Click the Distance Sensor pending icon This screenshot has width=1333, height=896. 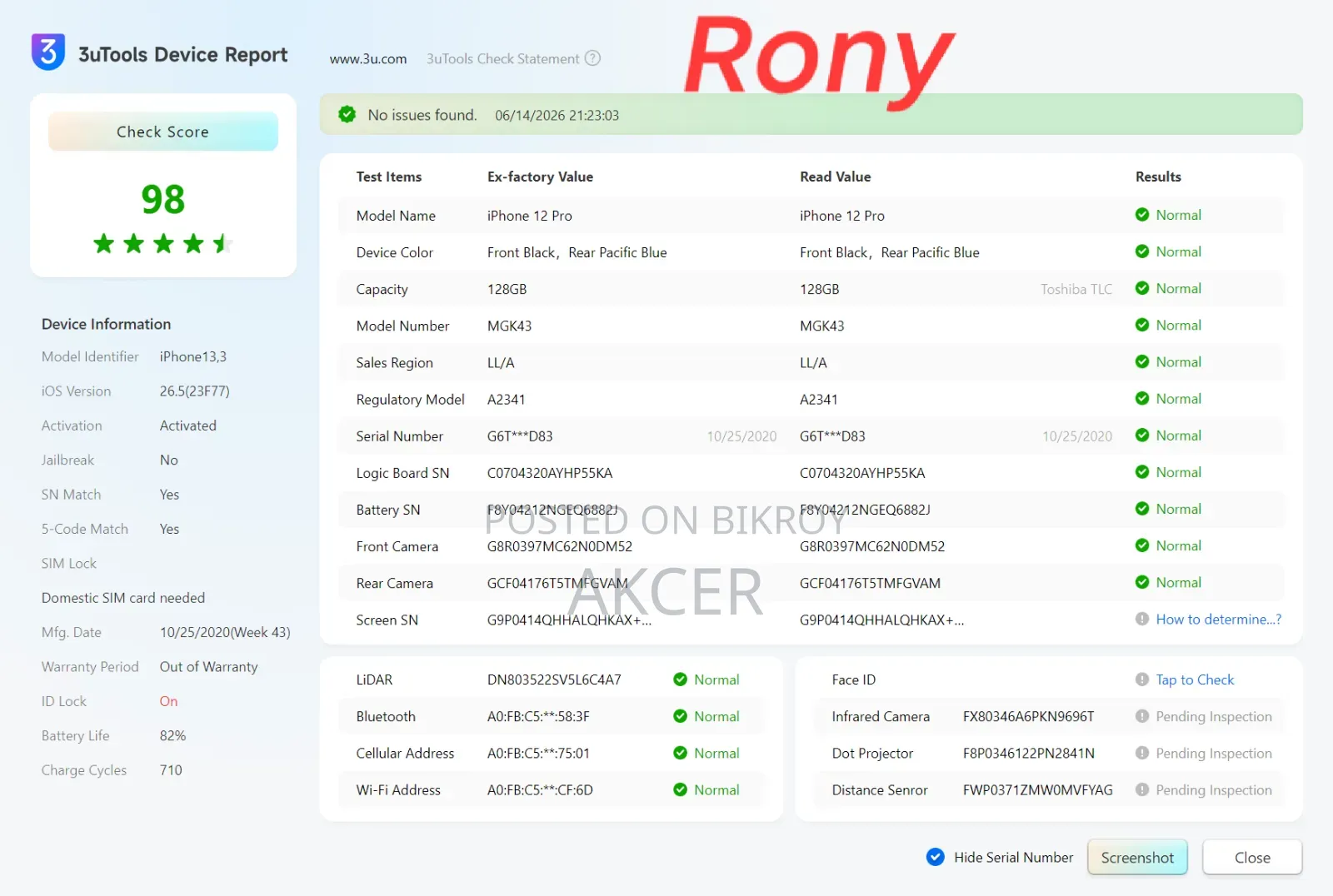pyautogui.click(x=1142, y=789)
